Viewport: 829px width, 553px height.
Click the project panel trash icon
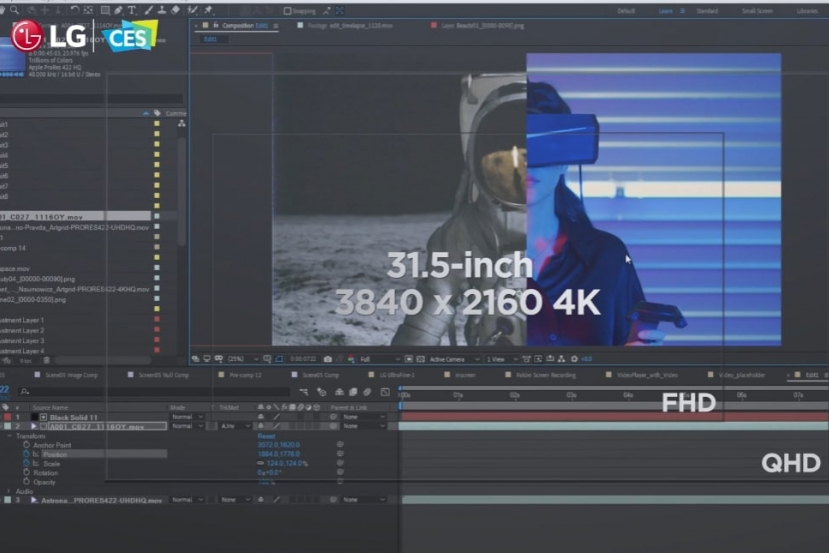47,361
